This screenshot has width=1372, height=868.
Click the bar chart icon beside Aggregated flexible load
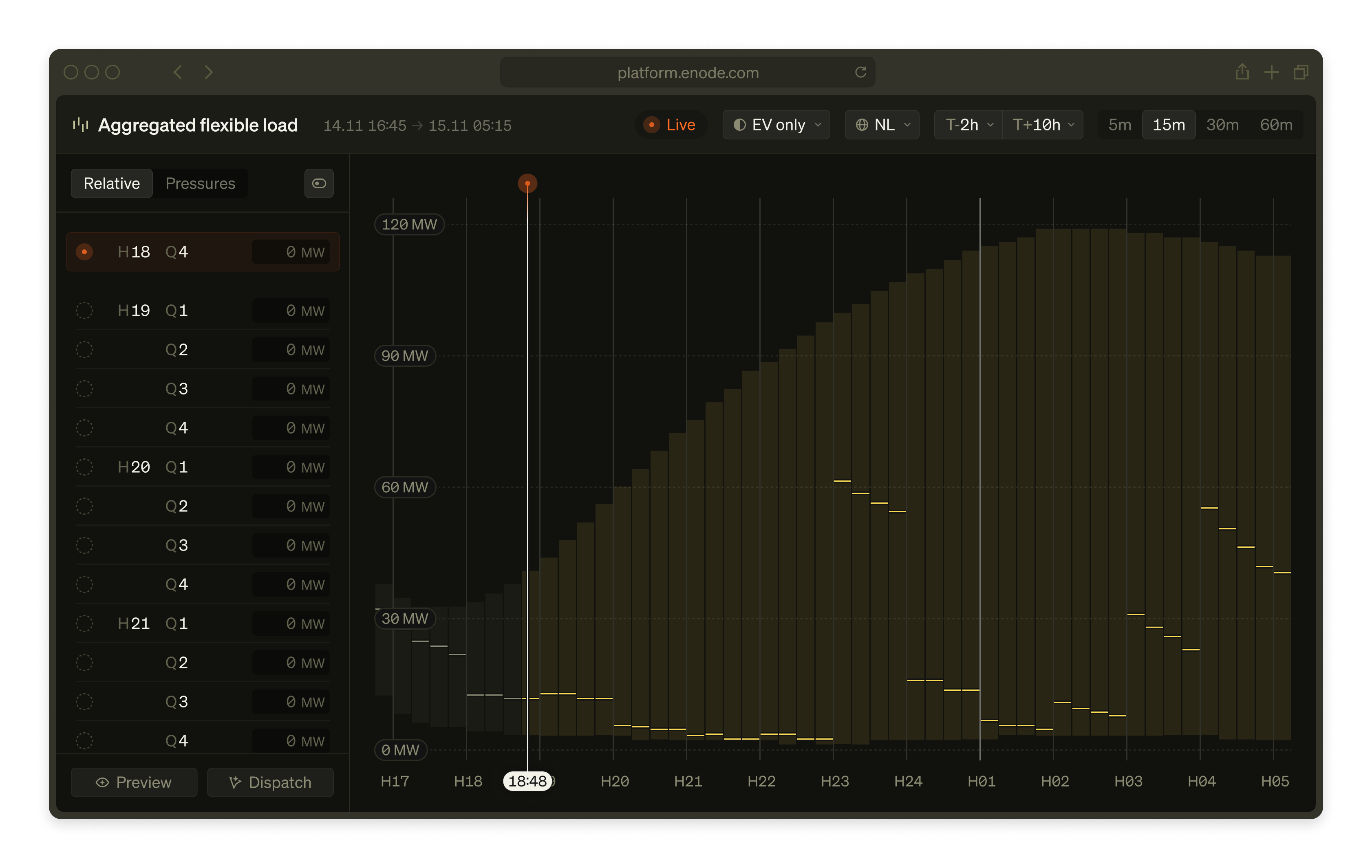point(80,125)
